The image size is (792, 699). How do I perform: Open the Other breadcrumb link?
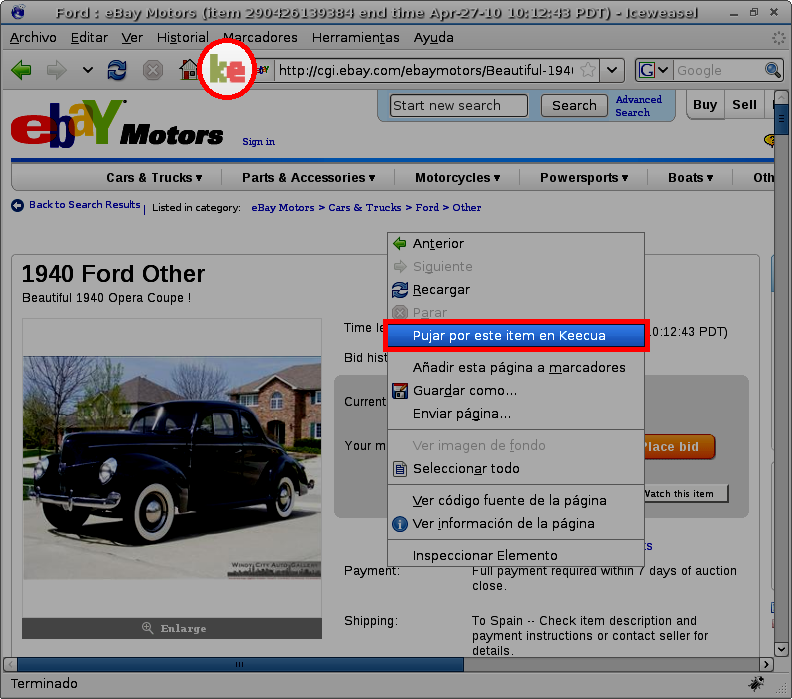pos(466,207)
